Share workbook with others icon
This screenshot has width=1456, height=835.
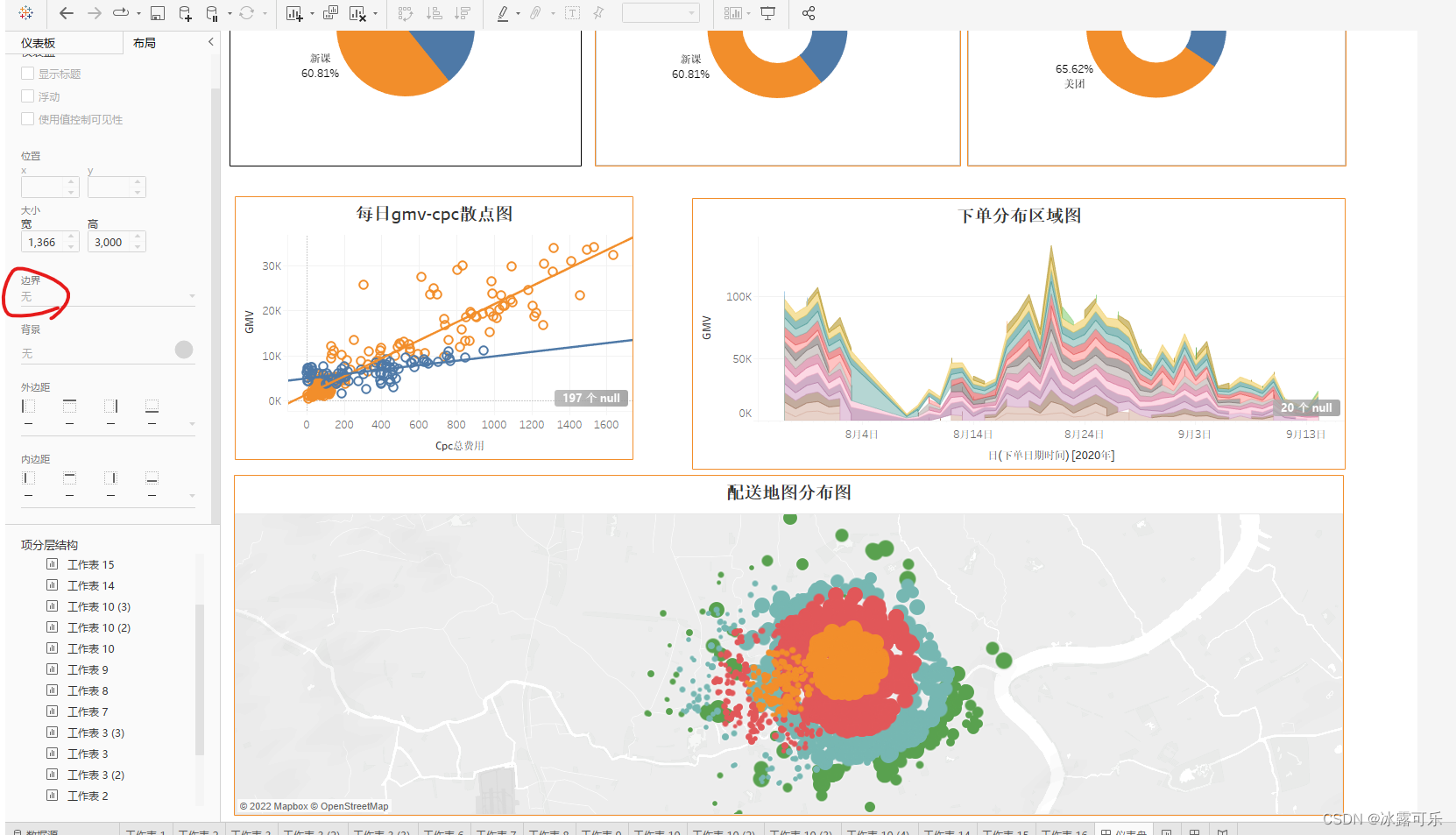click(x=809, y=13)
